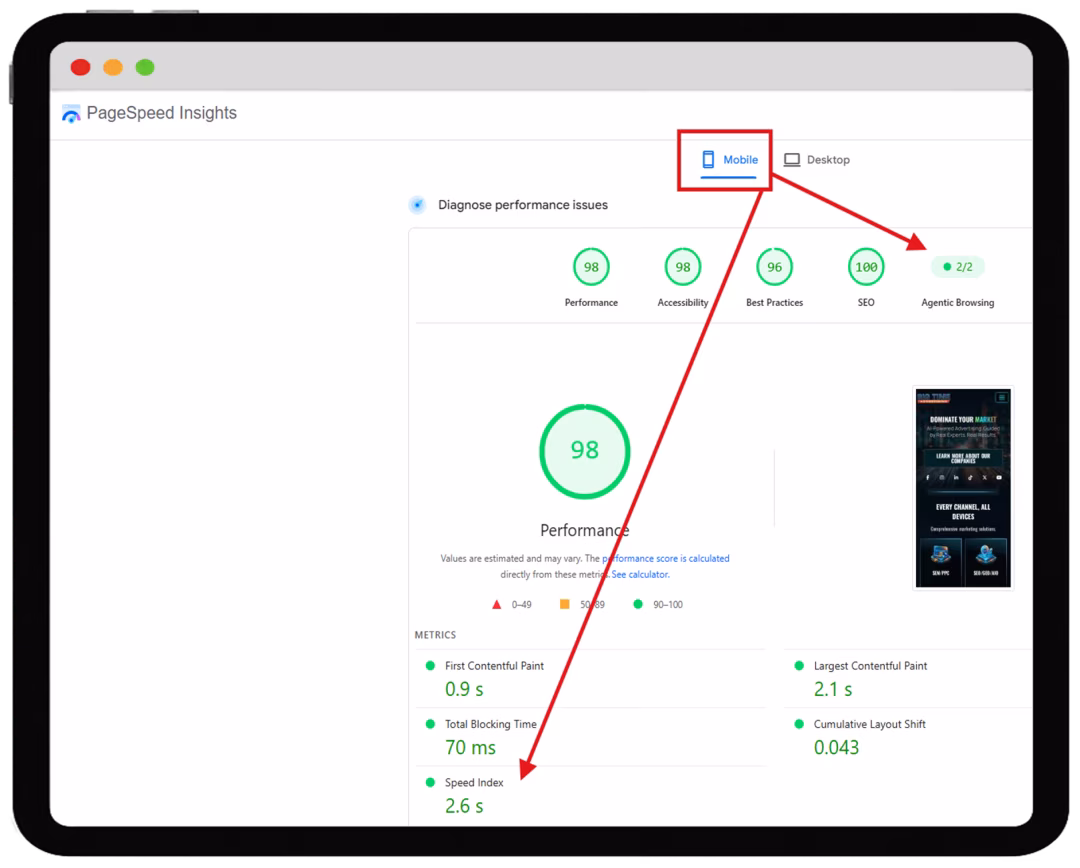Jump to Accessibility score gauge 98
The height and width of the screenshot is (868, 1080).
(683, 267)
